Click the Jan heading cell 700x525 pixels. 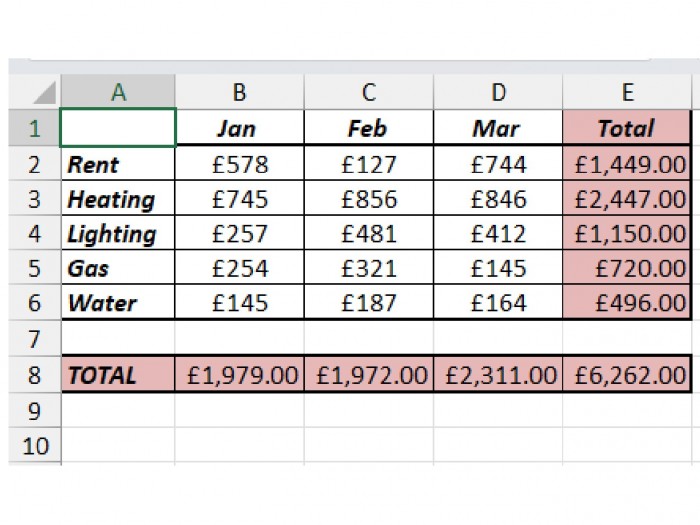point(240,128)
